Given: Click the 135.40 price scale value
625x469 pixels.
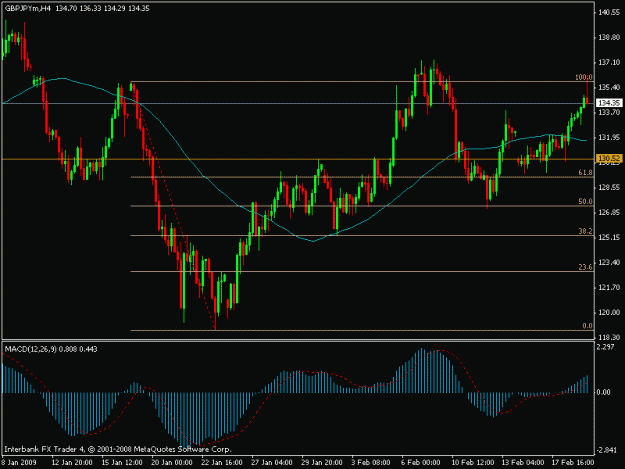Looking at the screenshot, I should point(609,87).
